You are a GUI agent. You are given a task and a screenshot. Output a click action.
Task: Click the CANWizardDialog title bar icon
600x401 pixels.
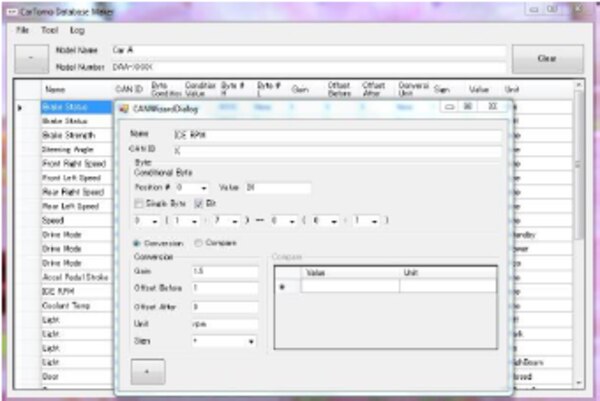click(124, 109)
